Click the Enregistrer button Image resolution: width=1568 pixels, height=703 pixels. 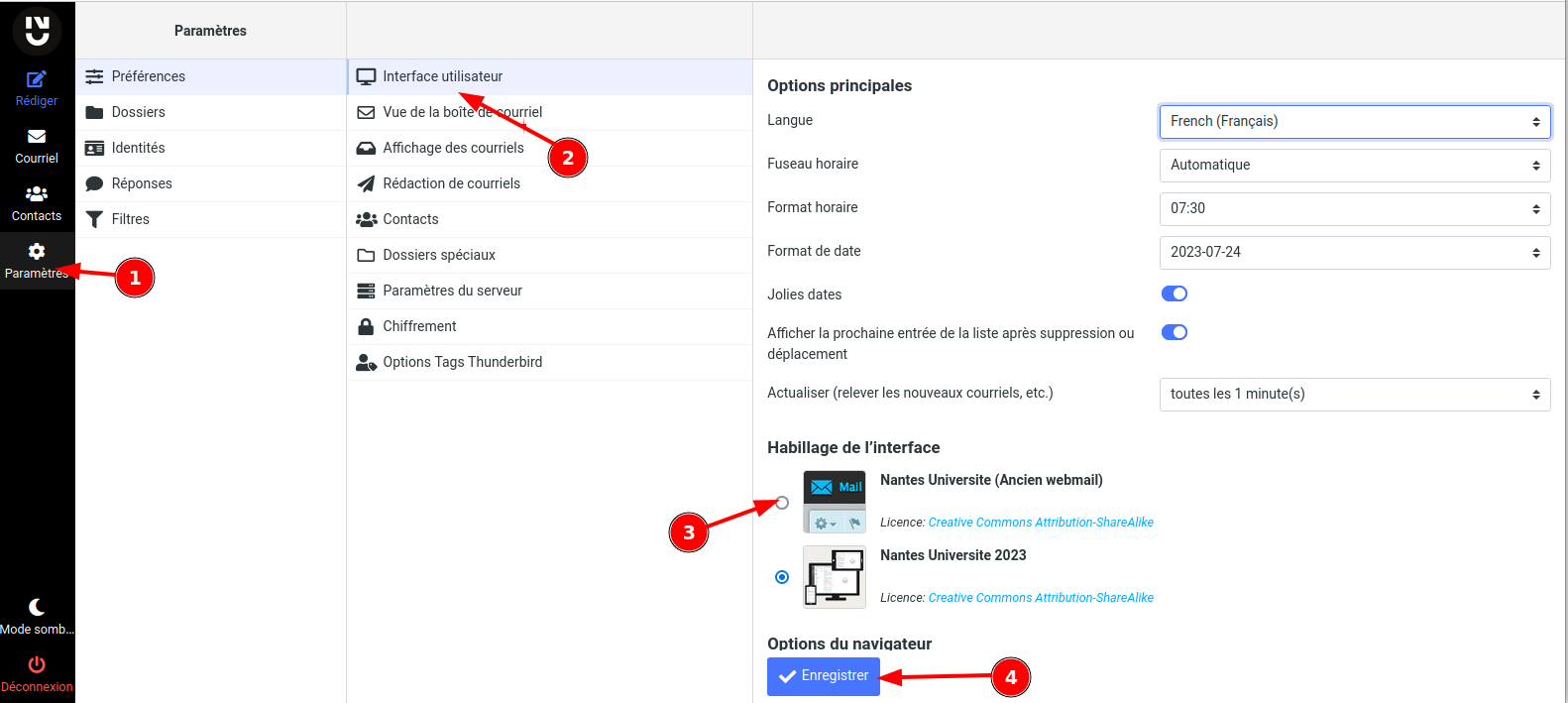(x=823, y=676)
